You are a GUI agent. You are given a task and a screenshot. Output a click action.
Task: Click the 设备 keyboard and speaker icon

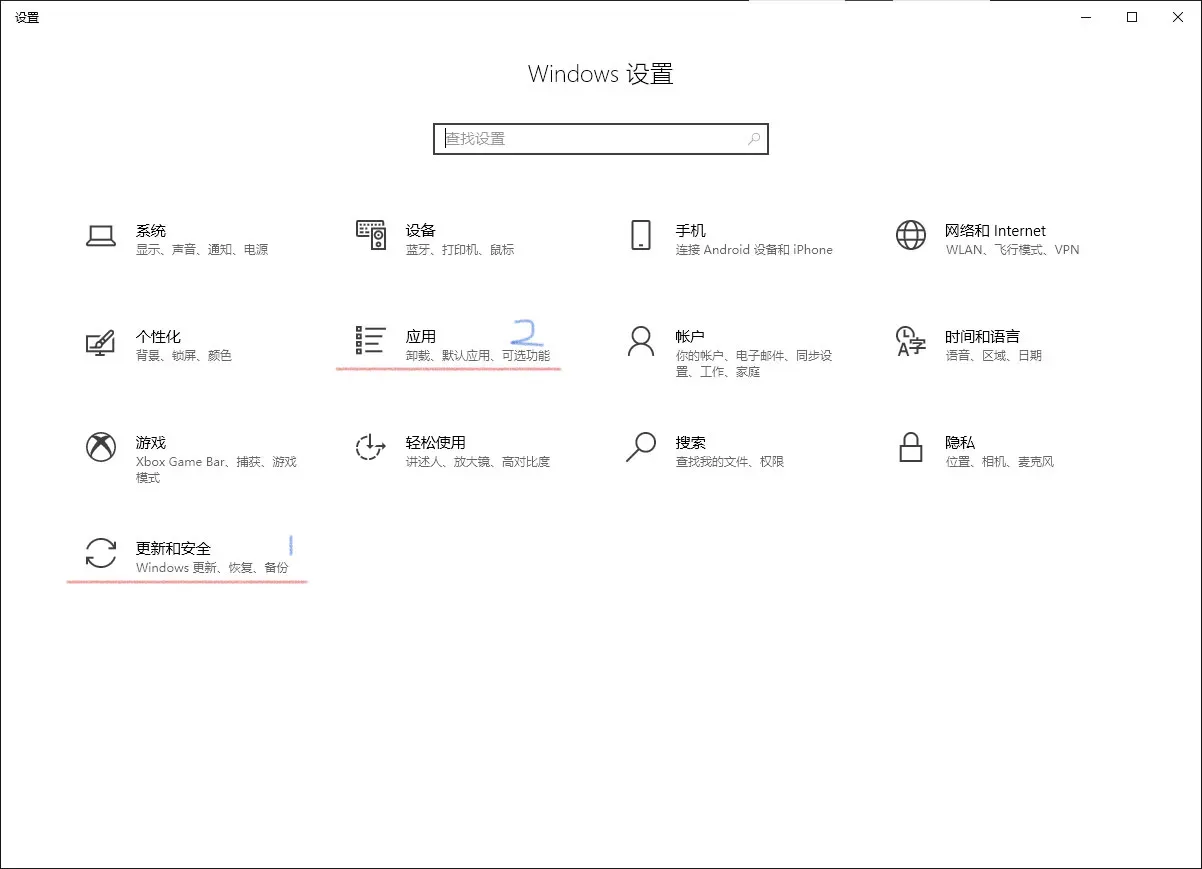[371, 235]
